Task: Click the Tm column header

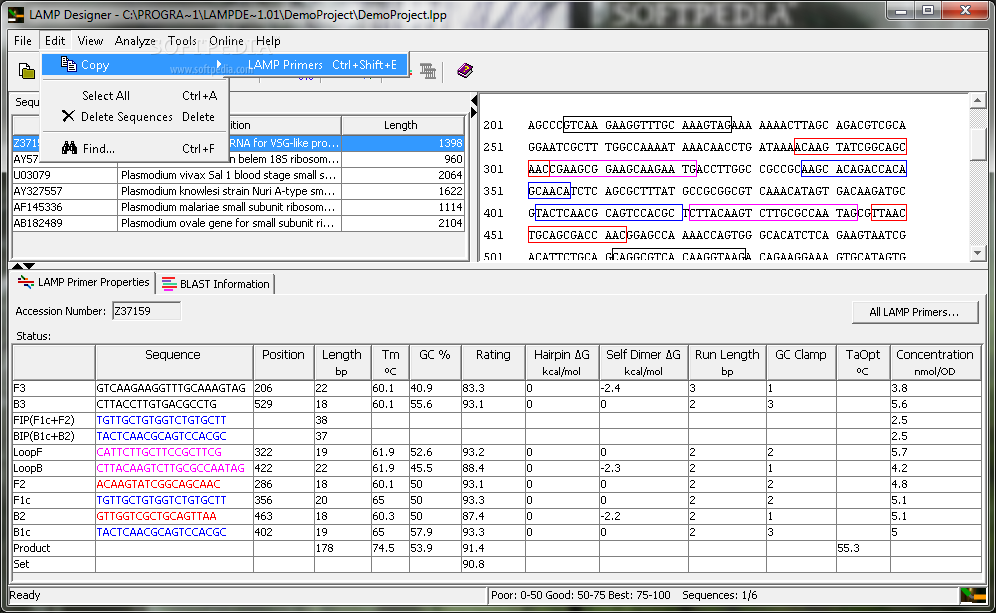Action: (390, 363)
